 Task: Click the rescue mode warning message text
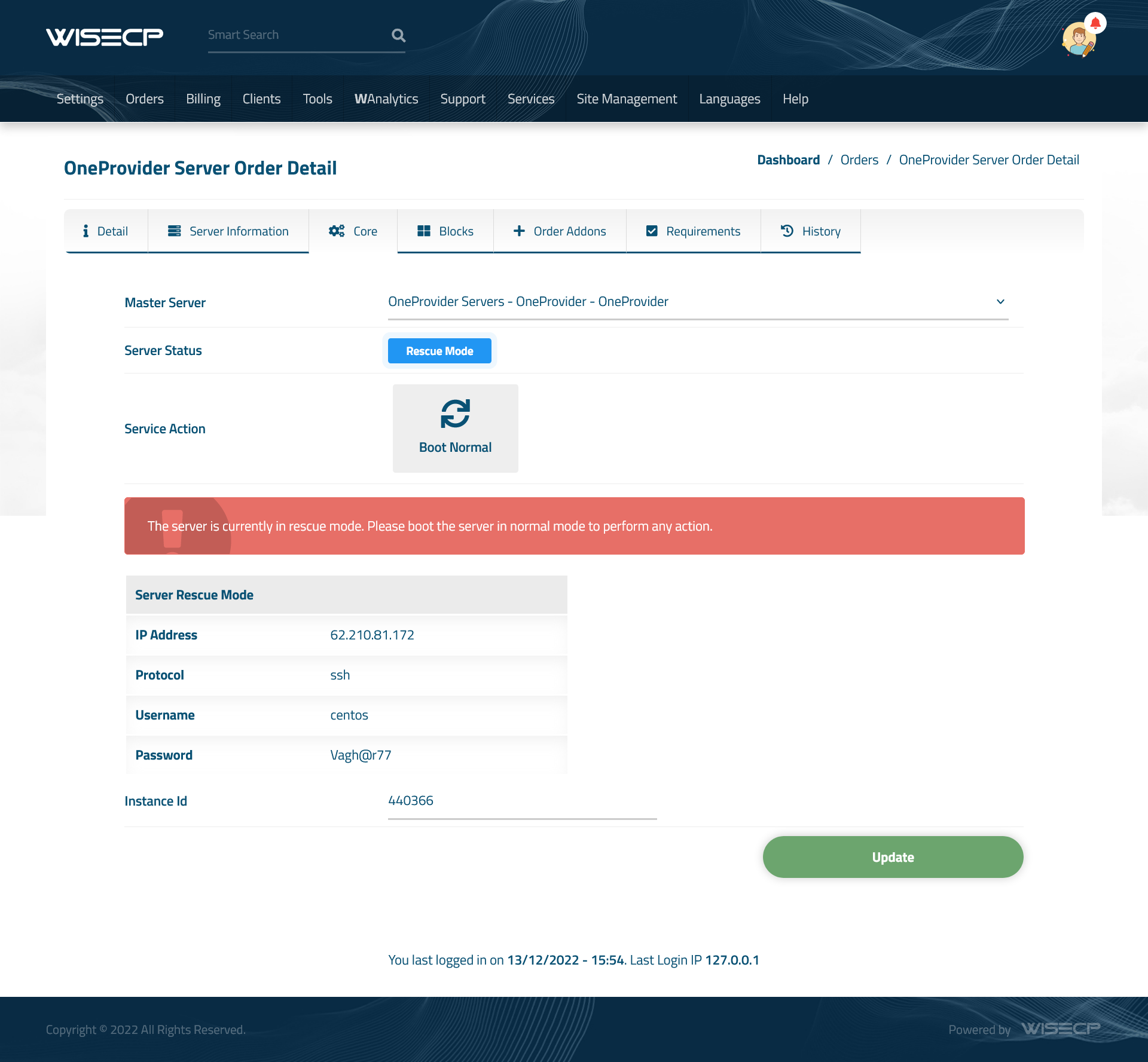430,527
